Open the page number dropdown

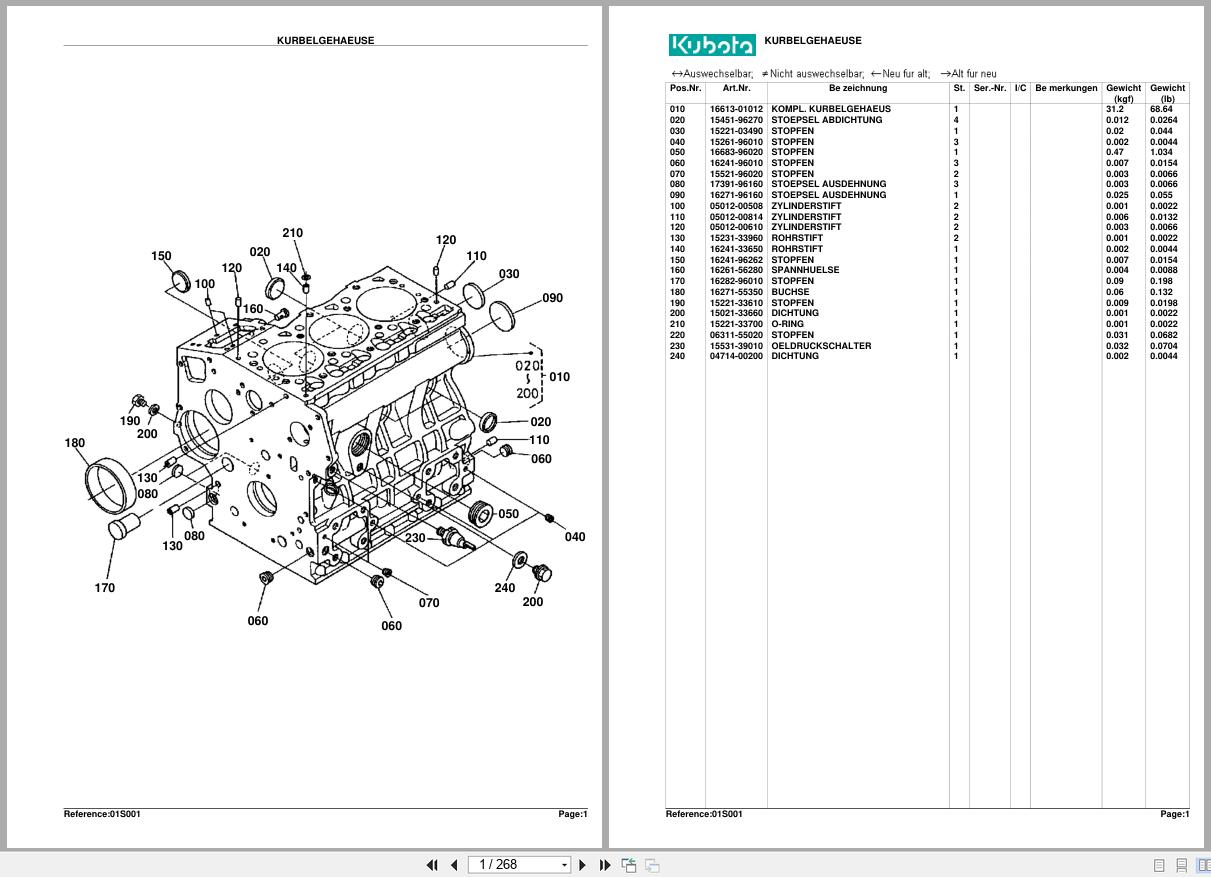564,864
